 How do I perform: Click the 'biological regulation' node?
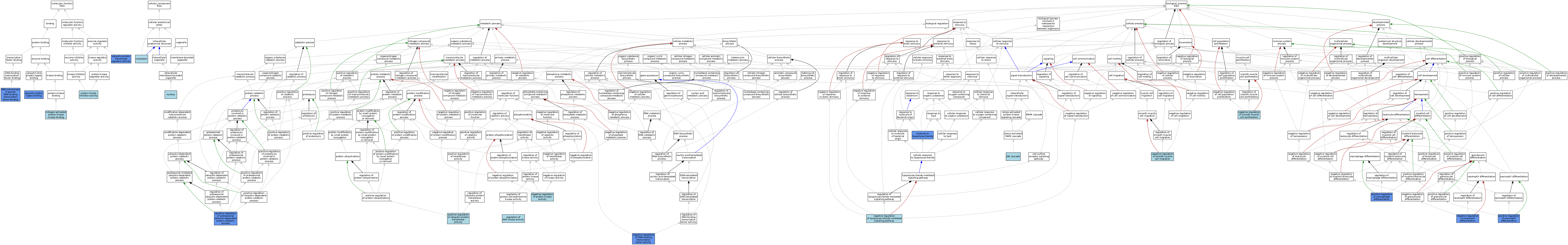pyautogui.click(x=937, y=24)
